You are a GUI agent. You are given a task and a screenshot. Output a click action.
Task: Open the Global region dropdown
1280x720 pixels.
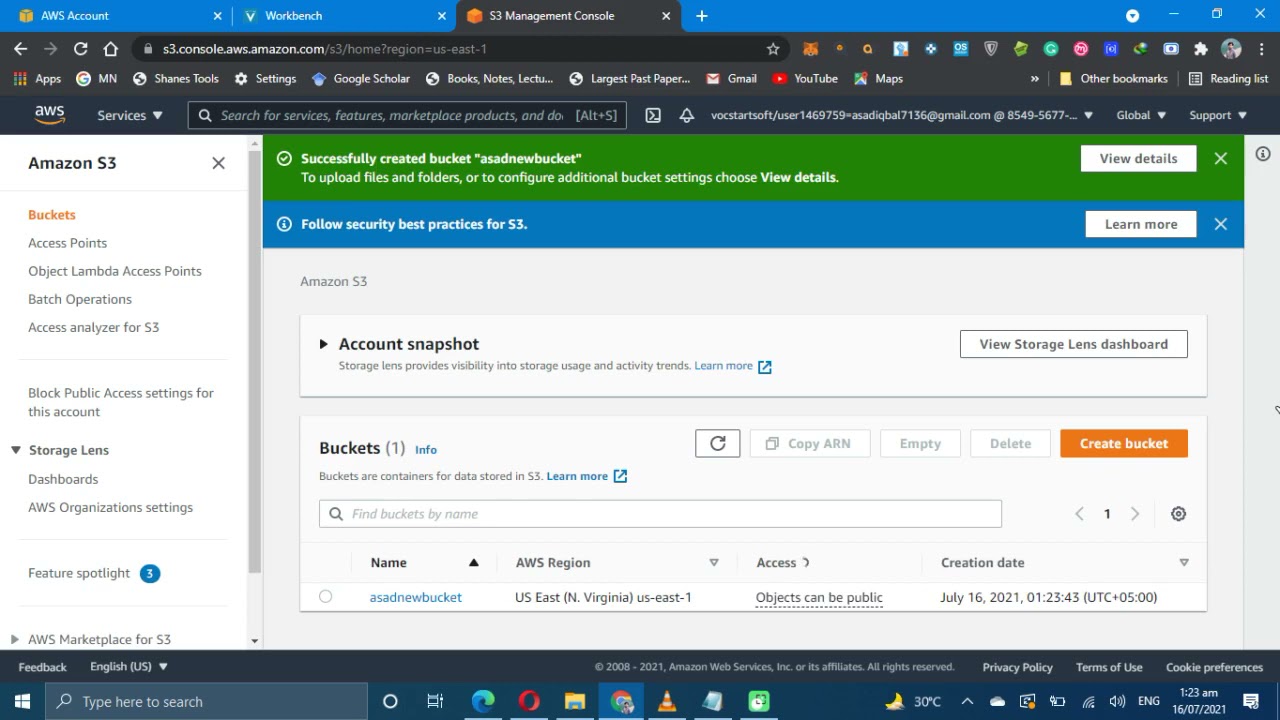[x=1141, y=115]
